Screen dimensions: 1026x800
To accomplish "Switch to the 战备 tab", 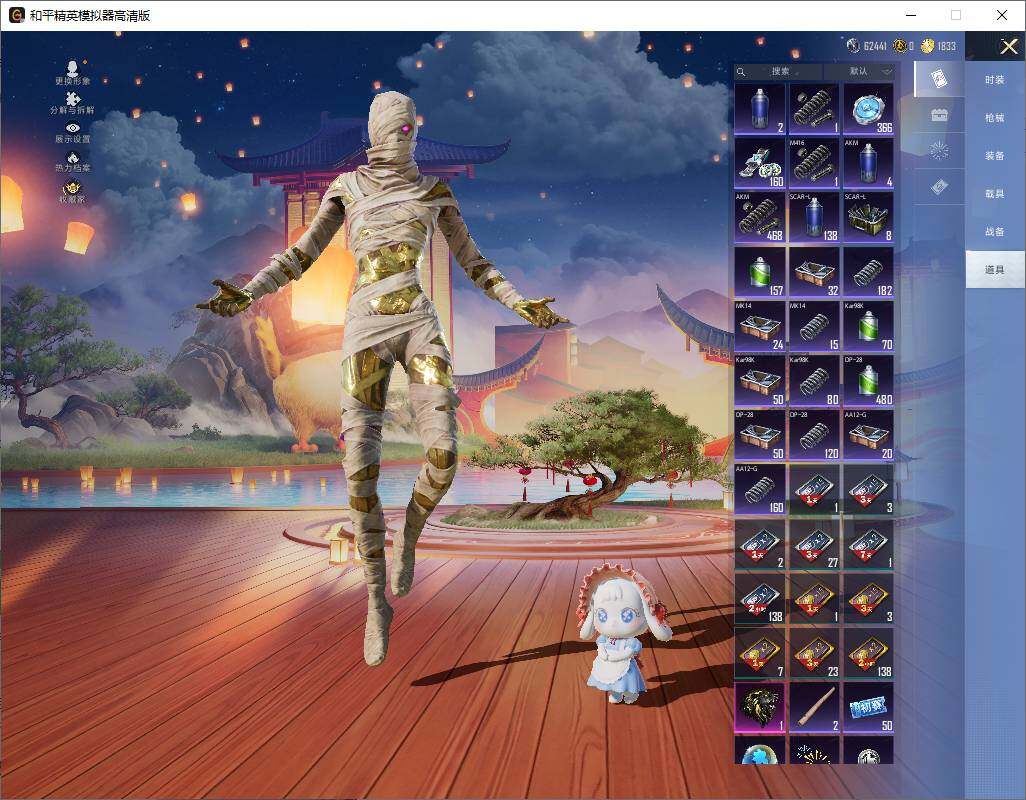I will 995,232.
